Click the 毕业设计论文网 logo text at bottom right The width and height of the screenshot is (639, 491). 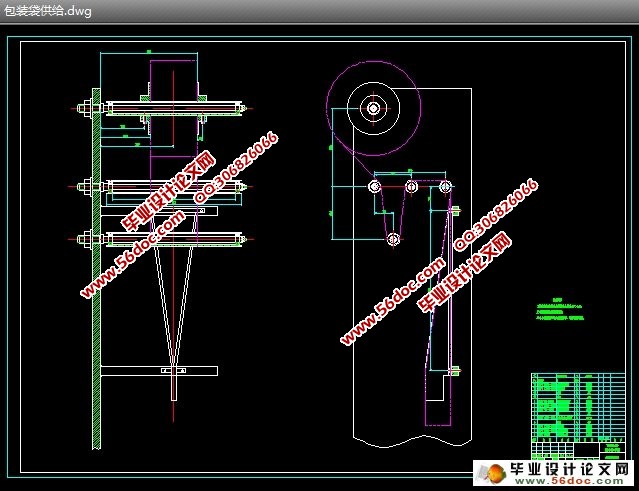click(570, 467)
